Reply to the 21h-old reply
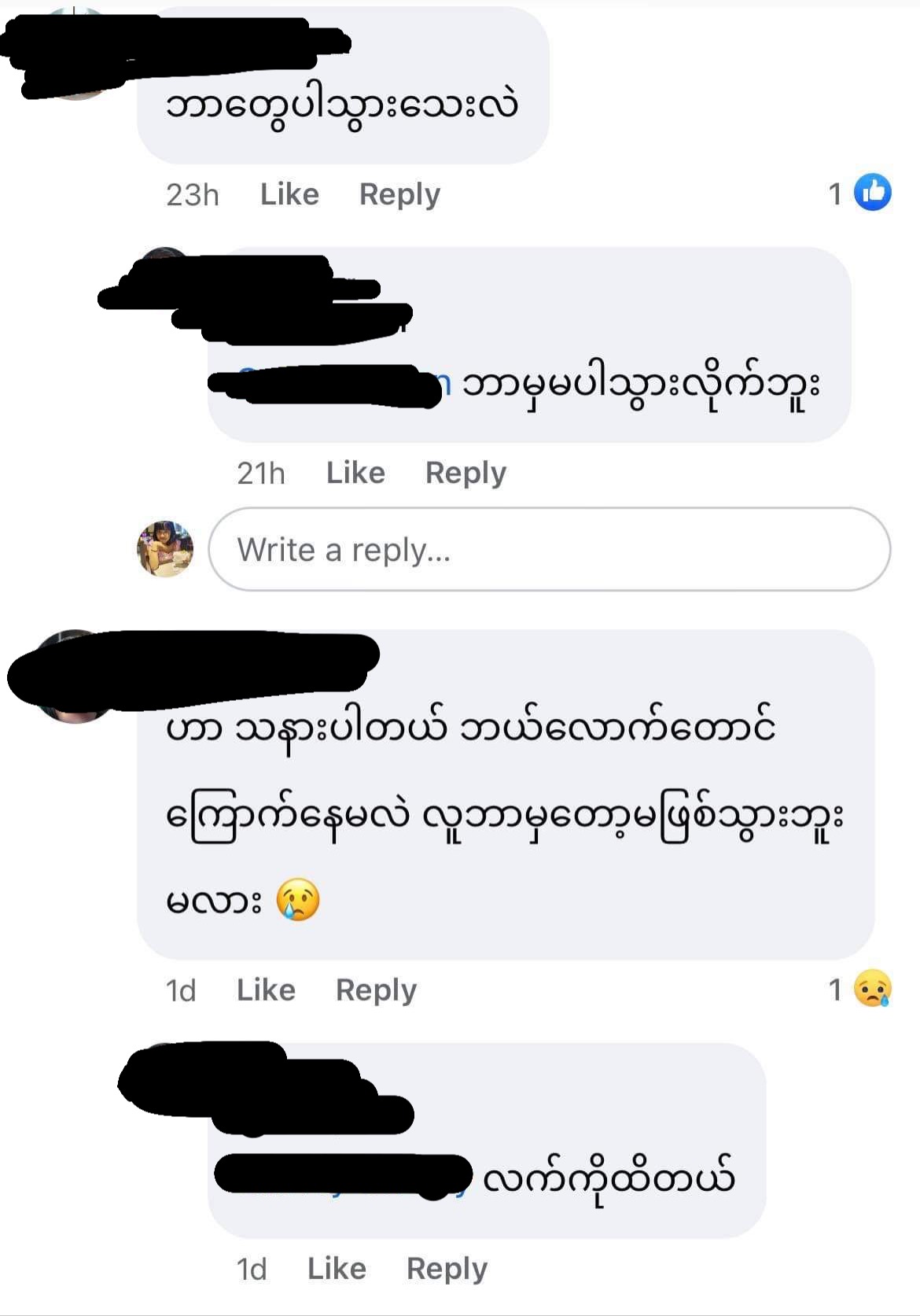 pyautogui.click(x=466, y=473)
